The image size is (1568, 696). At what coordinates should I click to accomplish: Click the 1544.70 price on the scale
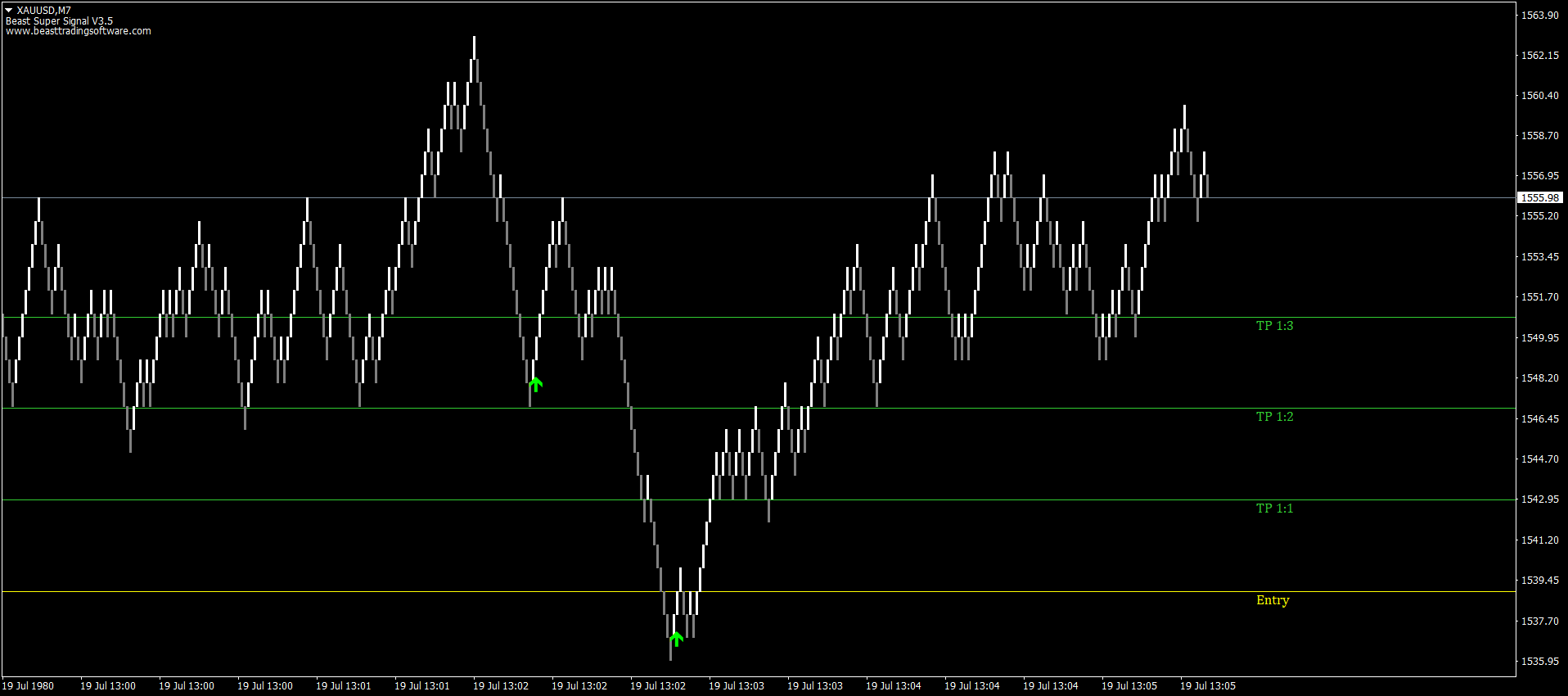pyautogui.click(x=1540, y=459)
